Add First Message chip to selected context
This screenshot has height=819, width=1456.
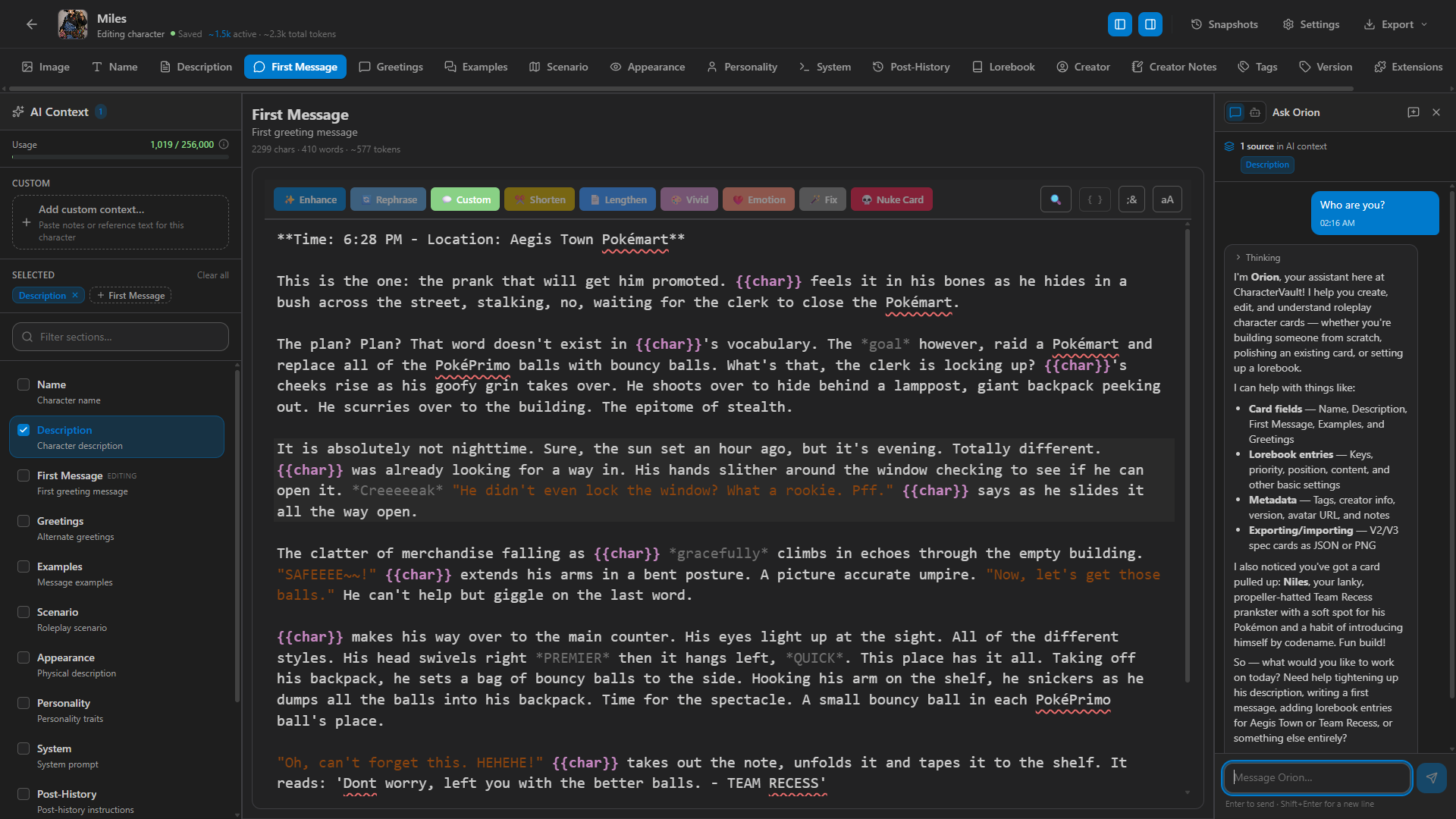click(x=130, y=295)
